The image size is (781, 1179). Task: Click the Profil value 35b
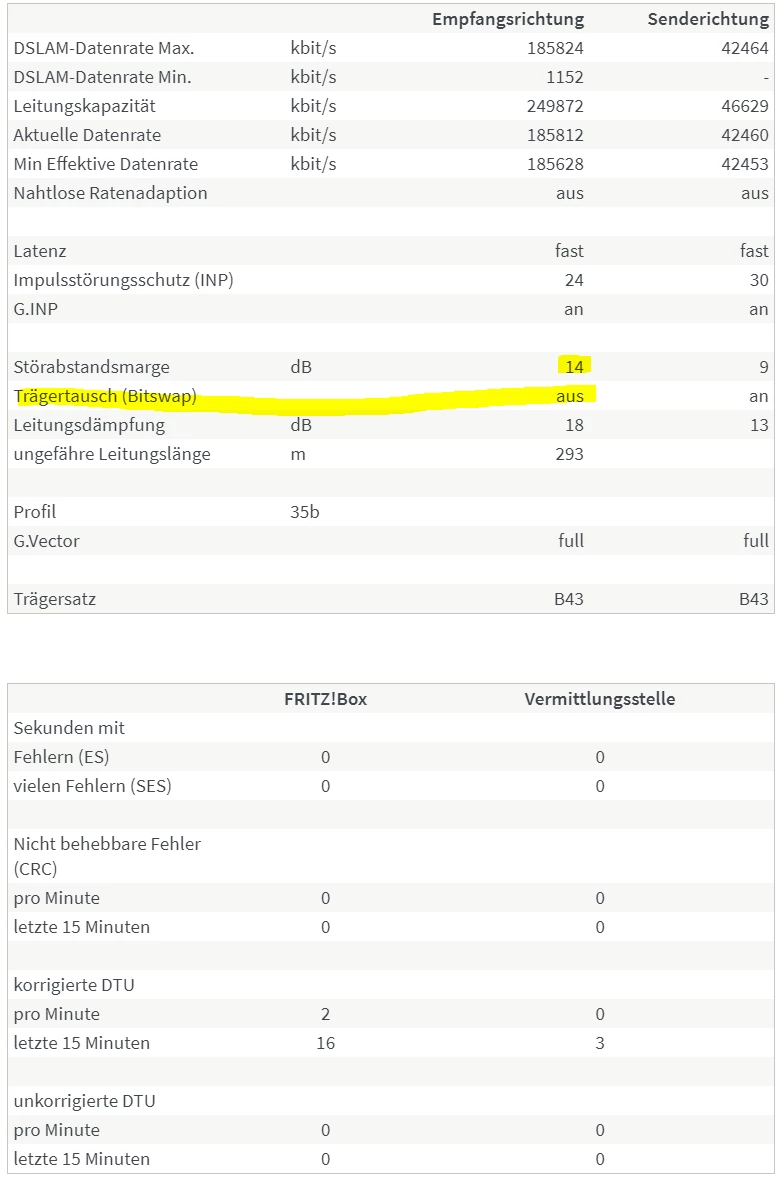click(x=305, y=512)
